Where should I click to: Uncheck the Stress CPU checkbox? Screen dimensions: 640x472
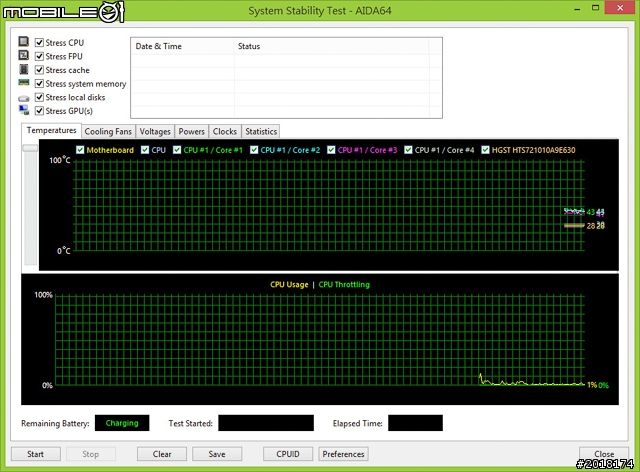click(x=39, y=42)
